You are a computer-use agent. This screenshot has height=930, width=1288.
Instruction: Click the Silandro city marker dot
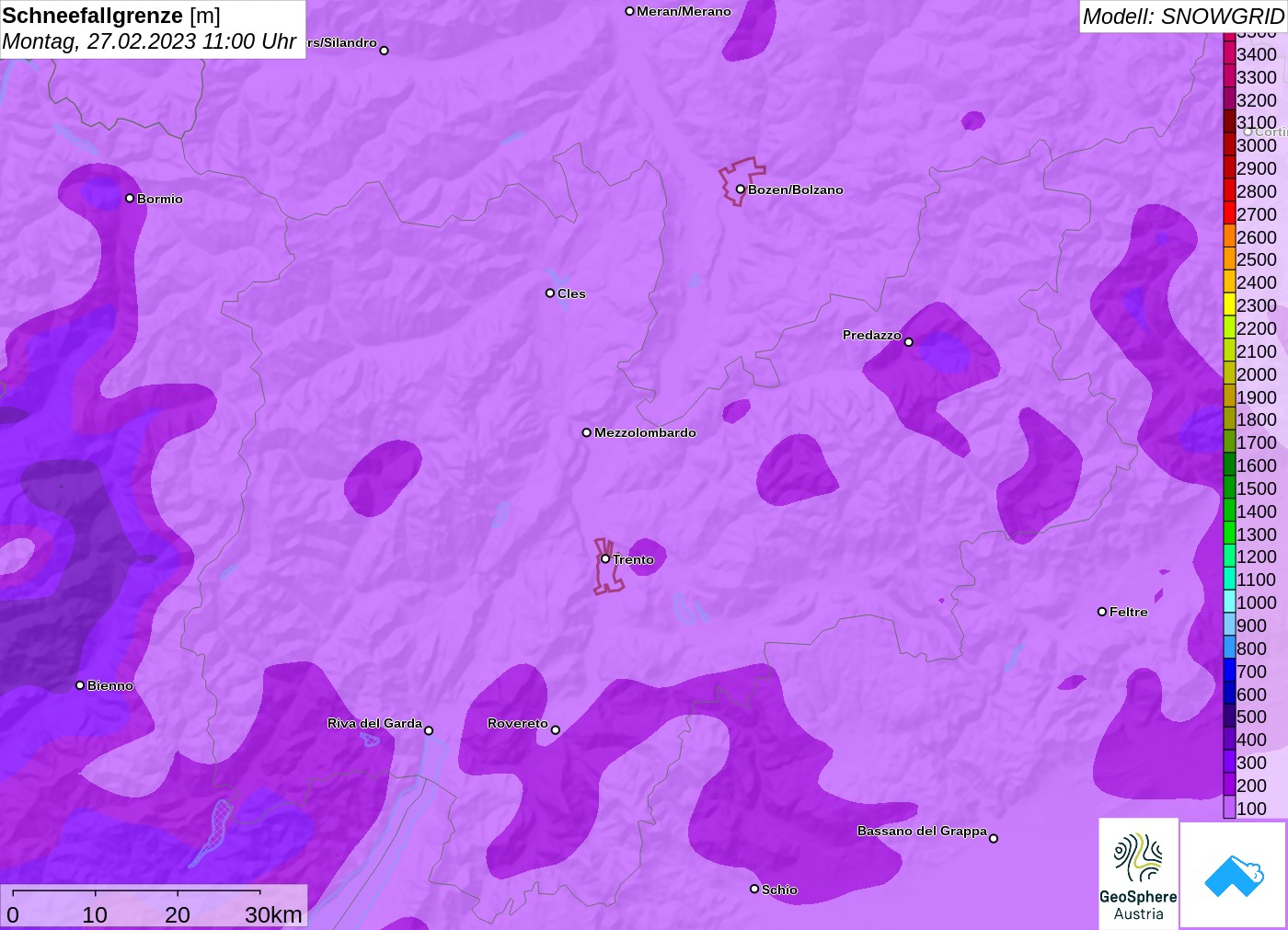385,51
